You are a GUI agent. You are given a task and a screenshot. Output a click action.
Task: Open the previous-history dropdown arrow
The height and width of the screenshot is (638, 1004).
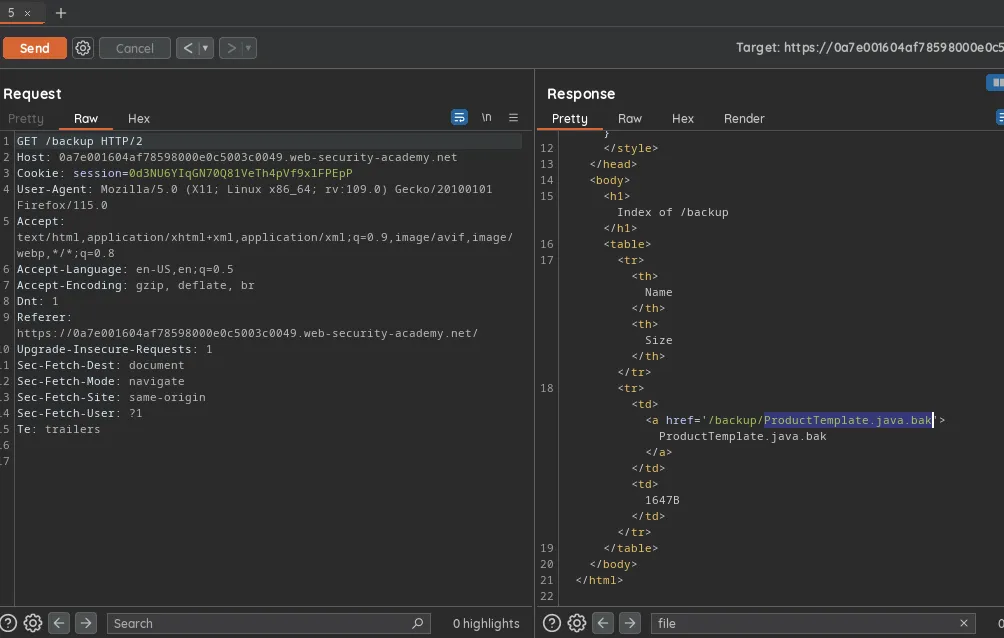(x=206, y=48)
